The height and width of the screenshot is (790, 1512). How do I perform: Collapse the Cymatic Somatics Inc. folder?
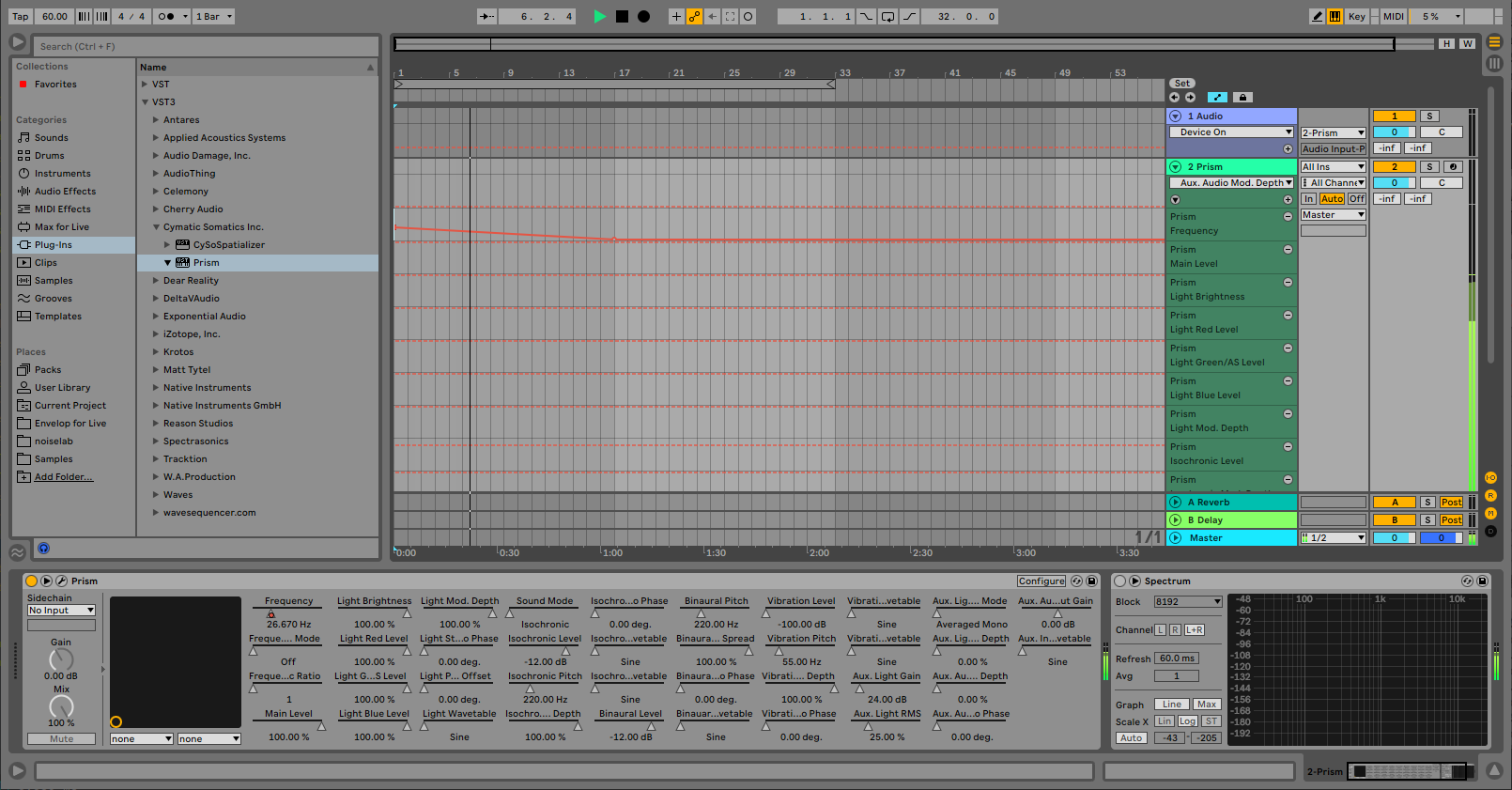157,227
